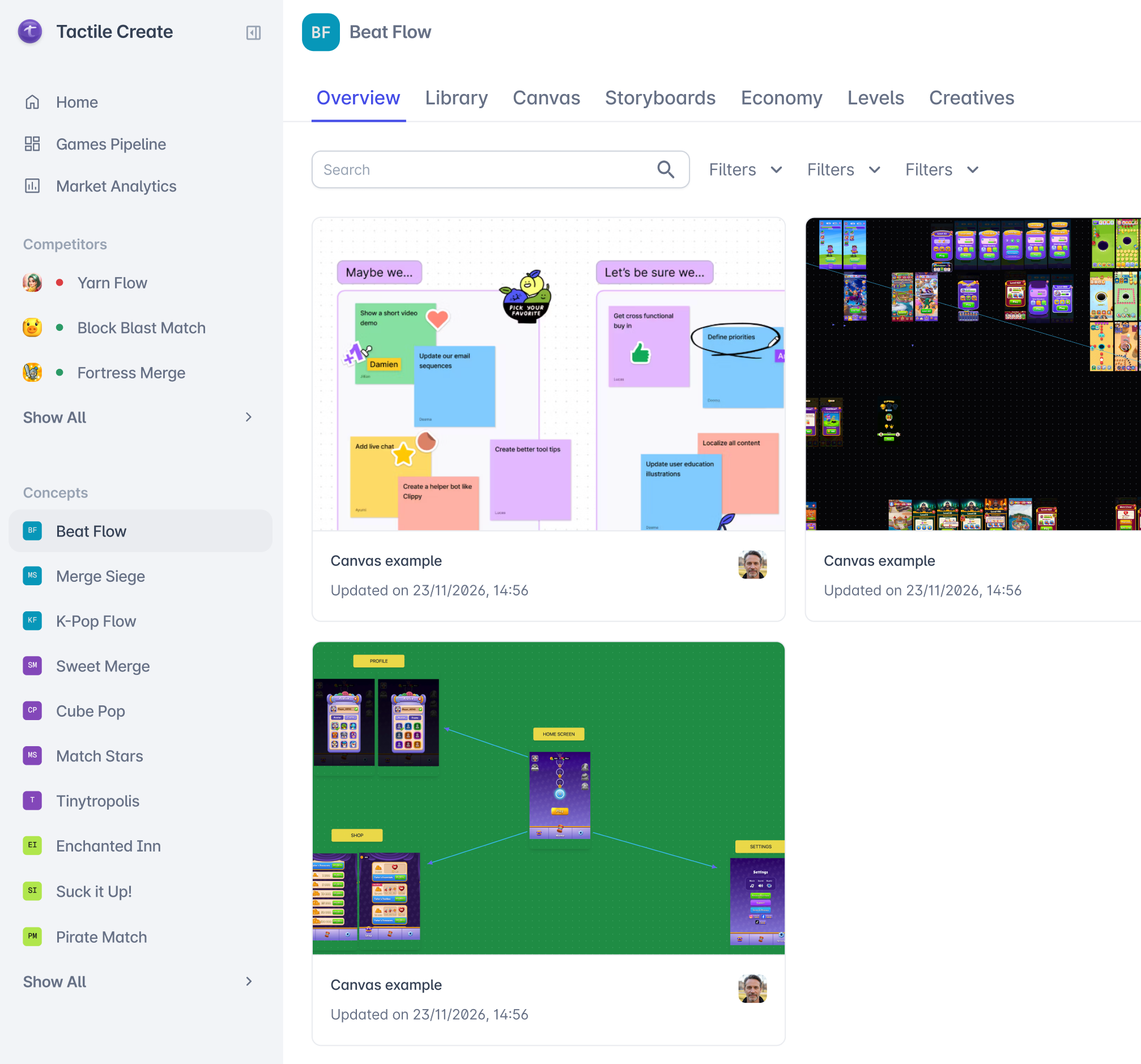Open Block Blast Match competitor
Viewport: 1141px width, 1064px height.
coord(140,327)
